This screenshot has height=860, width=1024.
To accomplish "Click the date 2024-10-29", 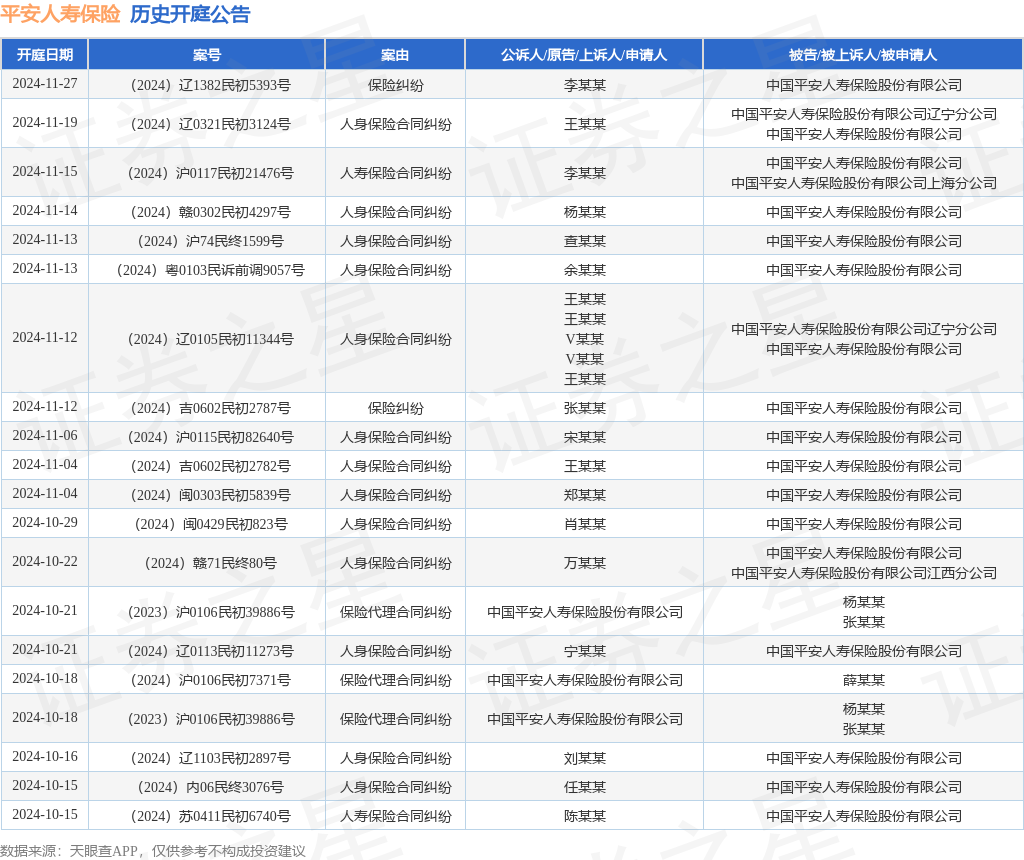I will click(x=44, y=522).
